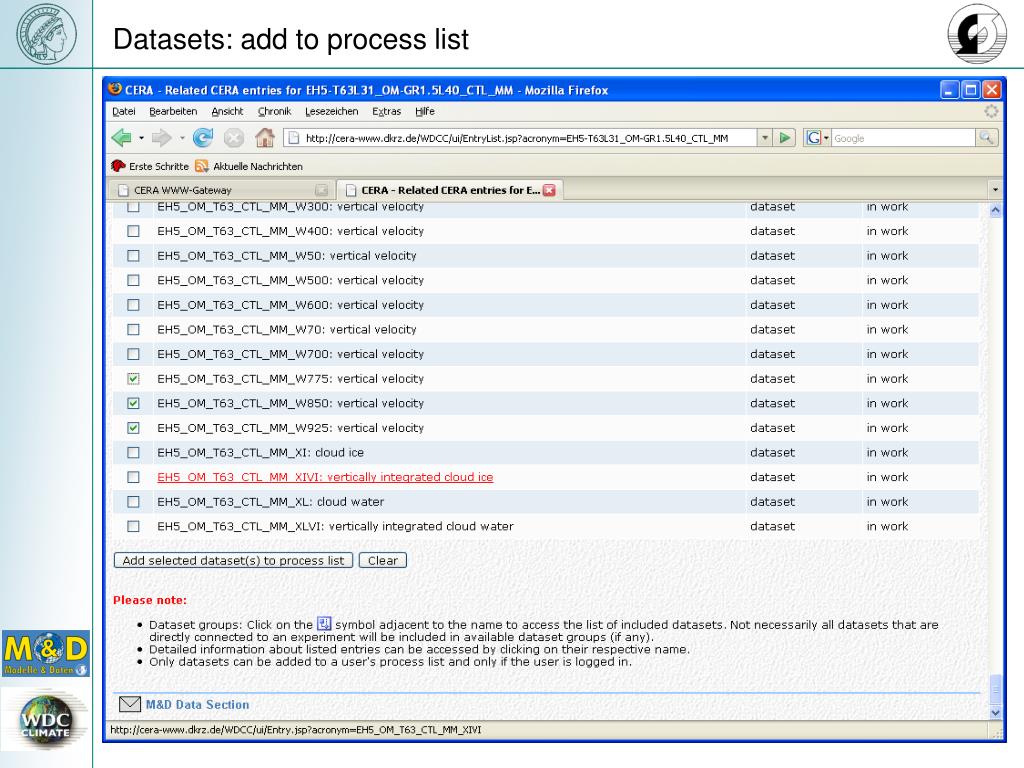Open the Forward button history dropdown arrow
This screenshot has height=768, width=1024.
(182, 138)
